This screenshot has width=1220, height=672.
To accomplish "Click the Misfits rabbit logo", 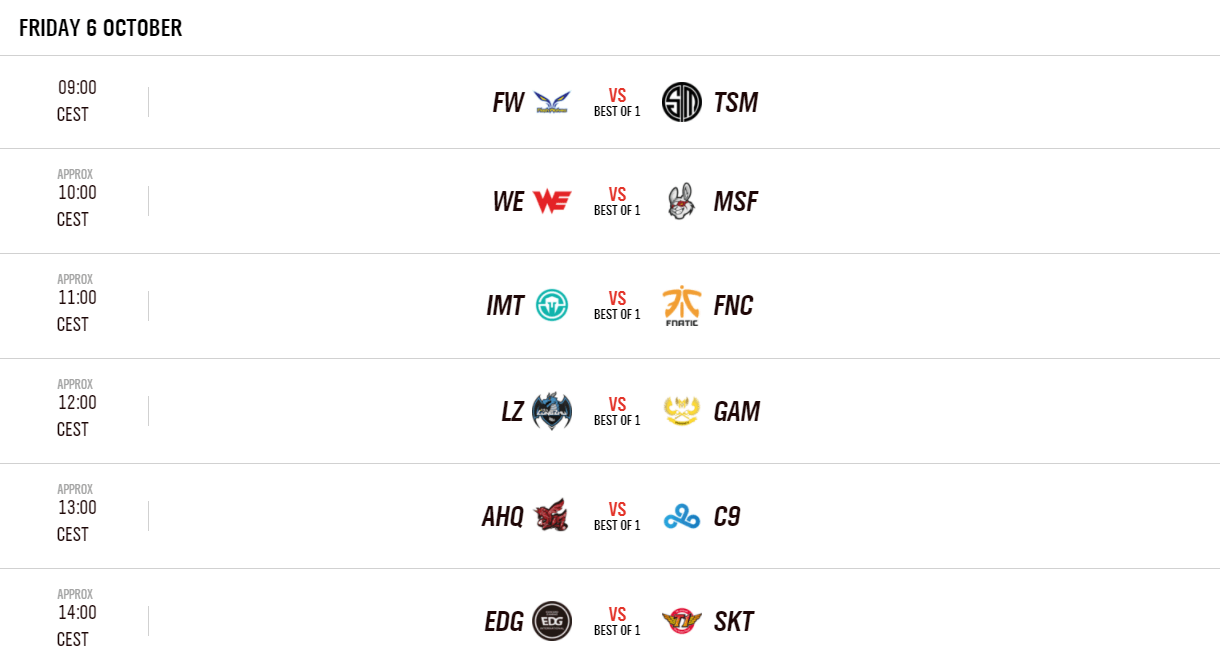I will tap(682, 201).
